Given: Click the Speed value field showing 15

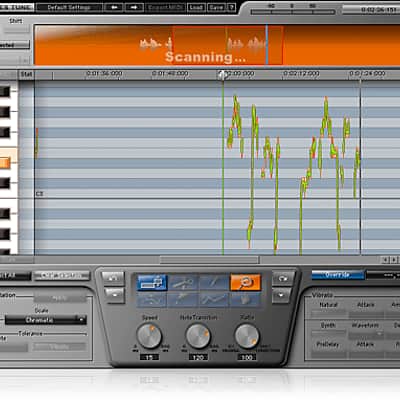Looking at the screenshot, I should (149, 357).
